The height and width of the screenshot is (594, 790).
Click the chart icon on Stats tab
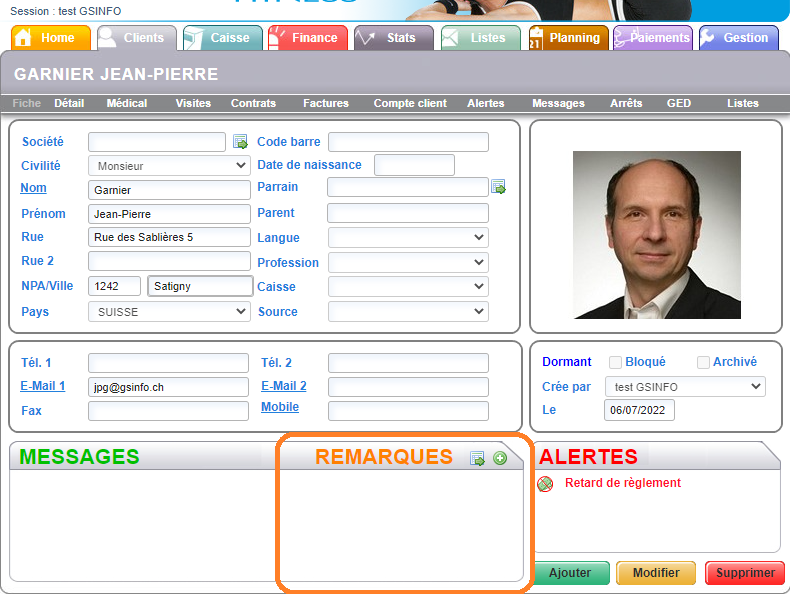point(366,38)
